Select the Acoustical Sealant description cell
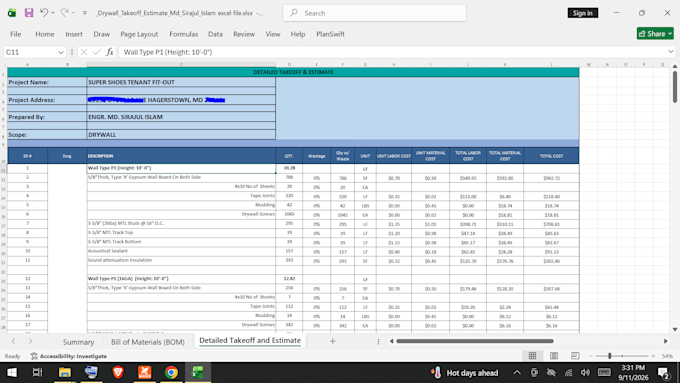 pyautogui.click(x=181, y=251)
